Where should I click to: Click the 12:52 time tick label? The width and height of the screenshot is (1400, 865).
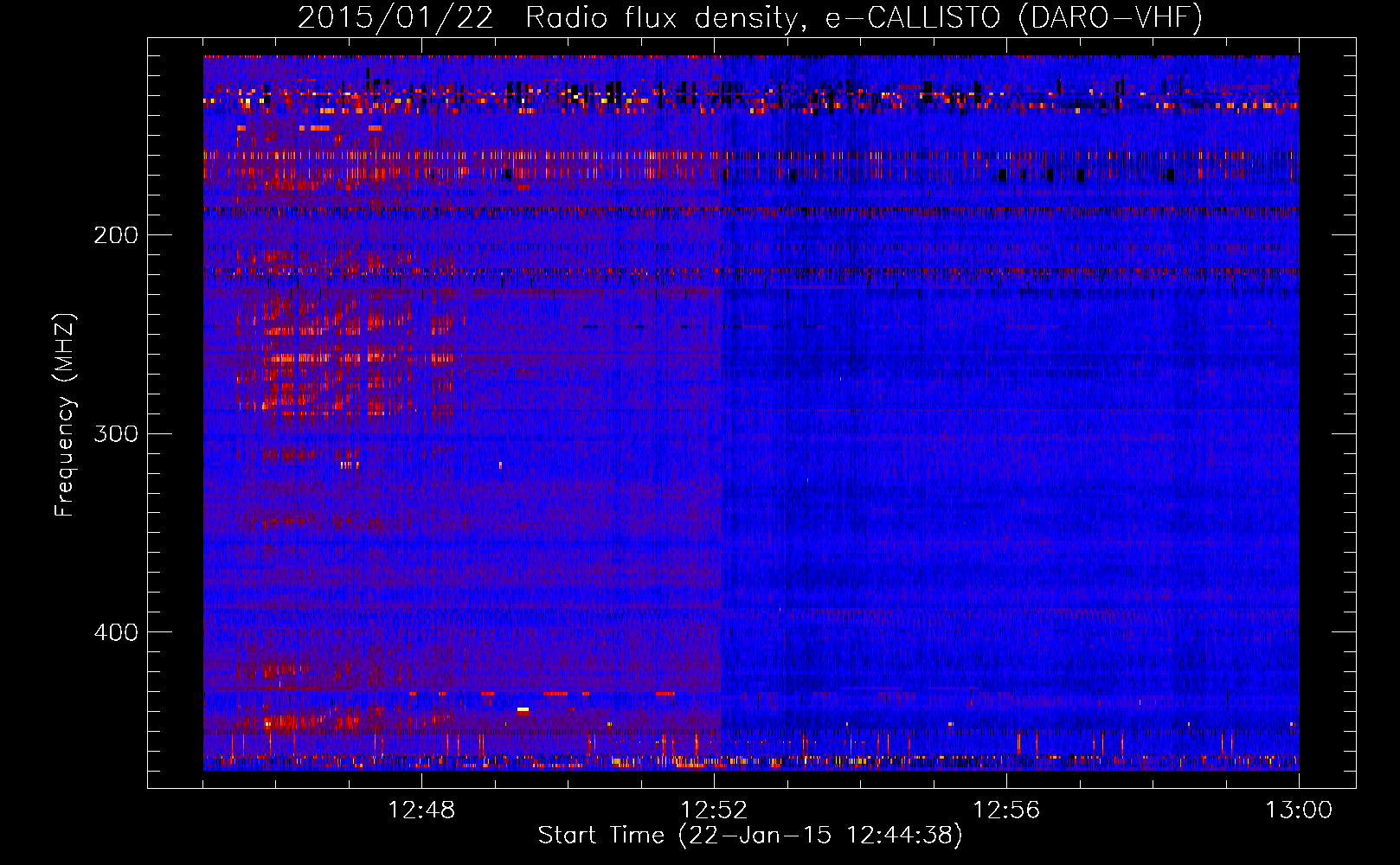point(714,810)
